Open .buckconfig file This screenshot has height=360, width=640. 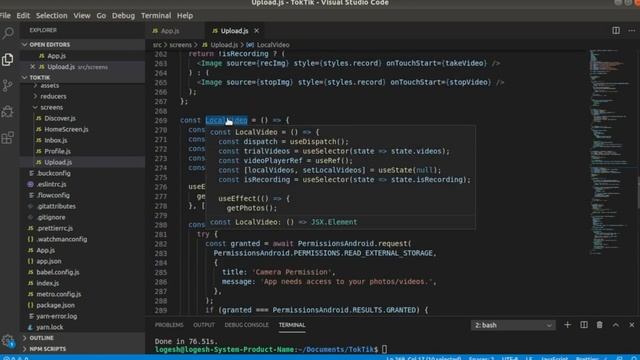coord(83,173)
